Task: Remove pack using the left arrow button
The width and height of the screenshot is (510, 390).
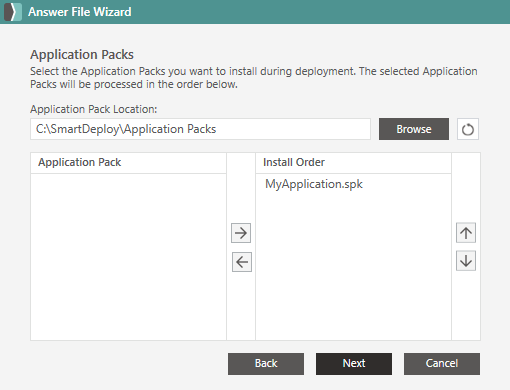Action: pyautogui.click(x=242, y=262)
